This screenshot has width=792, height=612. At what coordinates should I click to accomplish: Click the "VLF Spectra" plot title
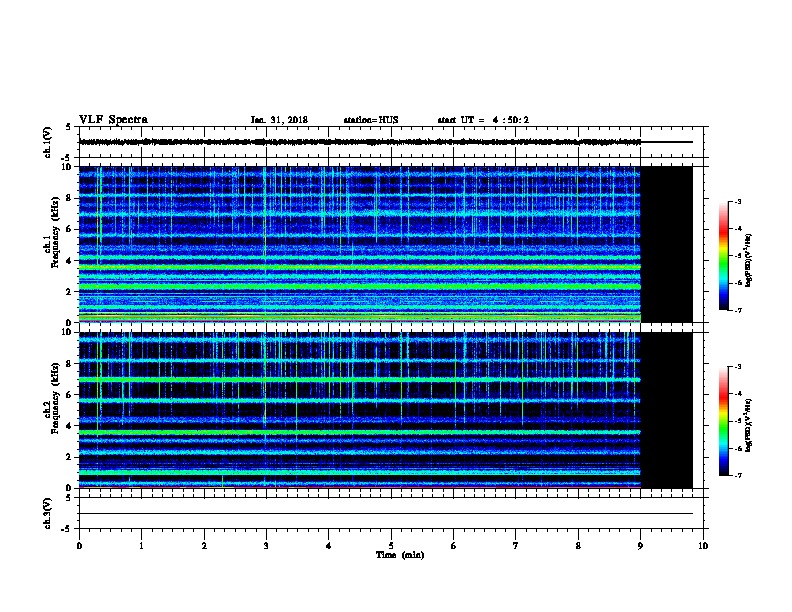(x=113, y=120)
